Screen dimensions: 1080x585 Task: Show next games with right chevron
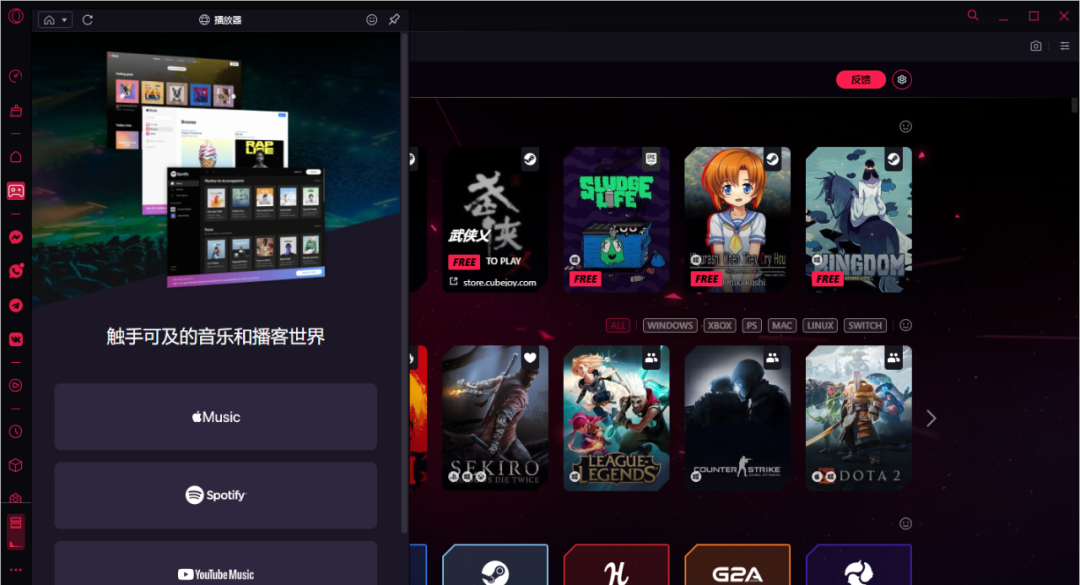coord(931,418)
